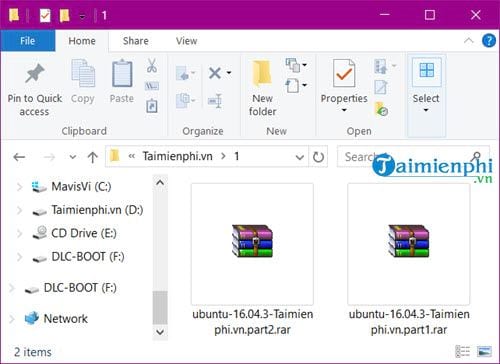This screenshot has width=500, height=364.
Task: Click the Paste clipboard icon
Action: (122, 74)
